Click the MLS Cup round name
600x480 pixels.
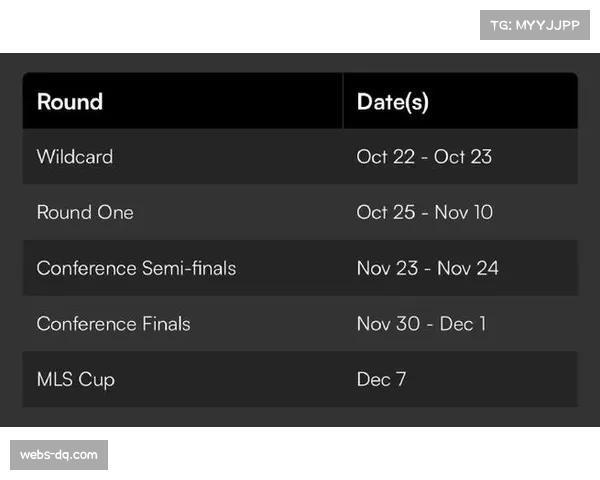(76, 380)
